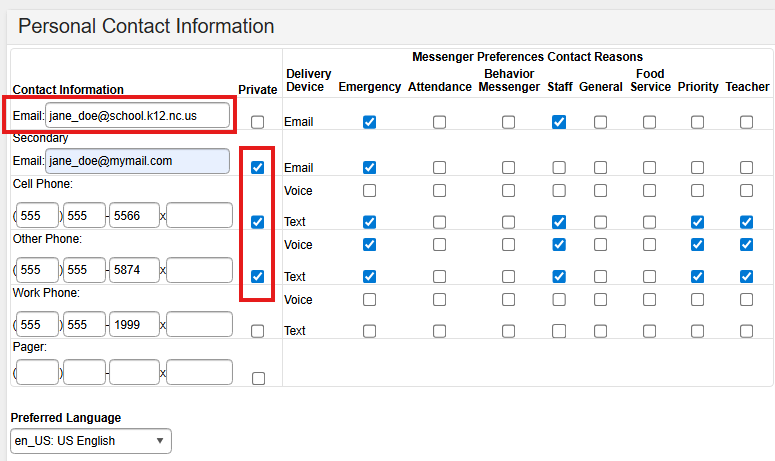Uncheck Emergency for primary email row
Screen dimensions: 775x461
370,122
